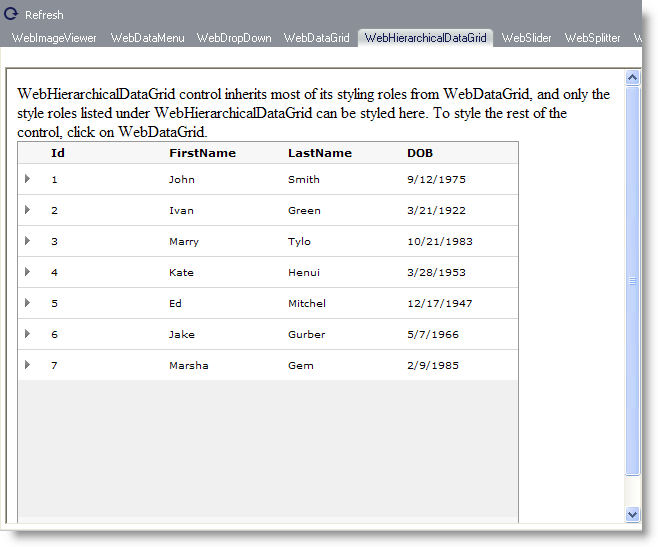658x547 pixels.
Task: Switch to the WebSplitter tab
Action: pyautogui.click(x=592, y=38)
